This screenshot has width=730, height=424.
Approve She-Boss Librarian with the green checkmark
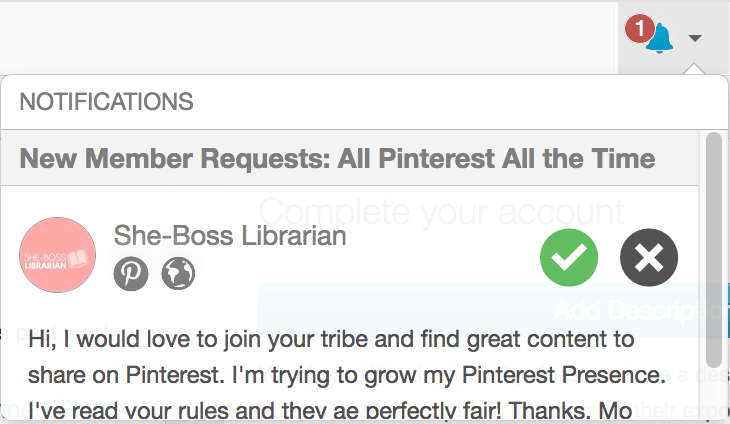pos(569,257)
